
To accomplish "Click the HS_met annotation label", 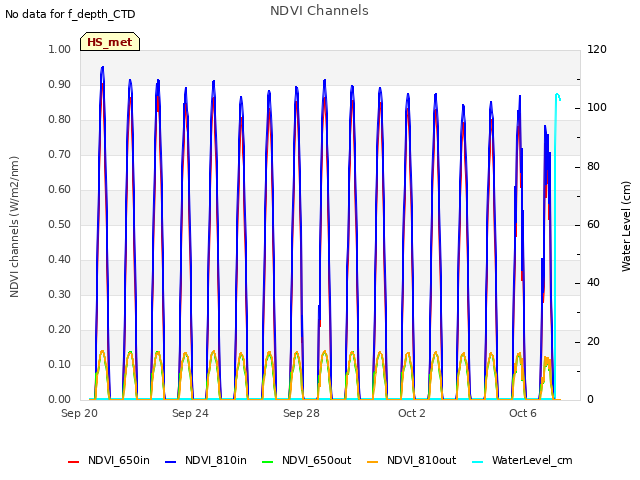I will (110, 42).
